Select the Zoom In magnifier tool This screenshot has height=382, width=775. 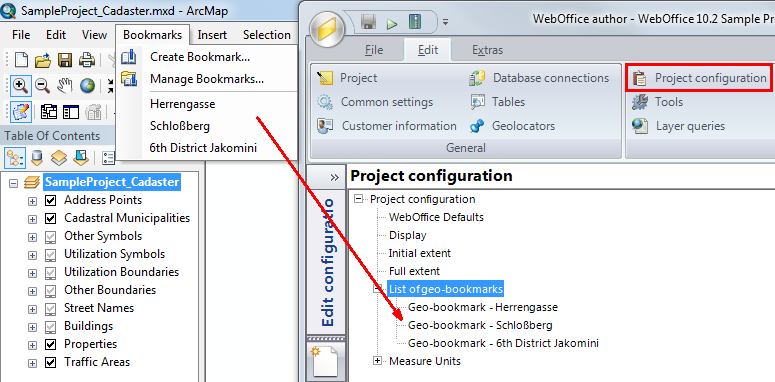point(20,86)
